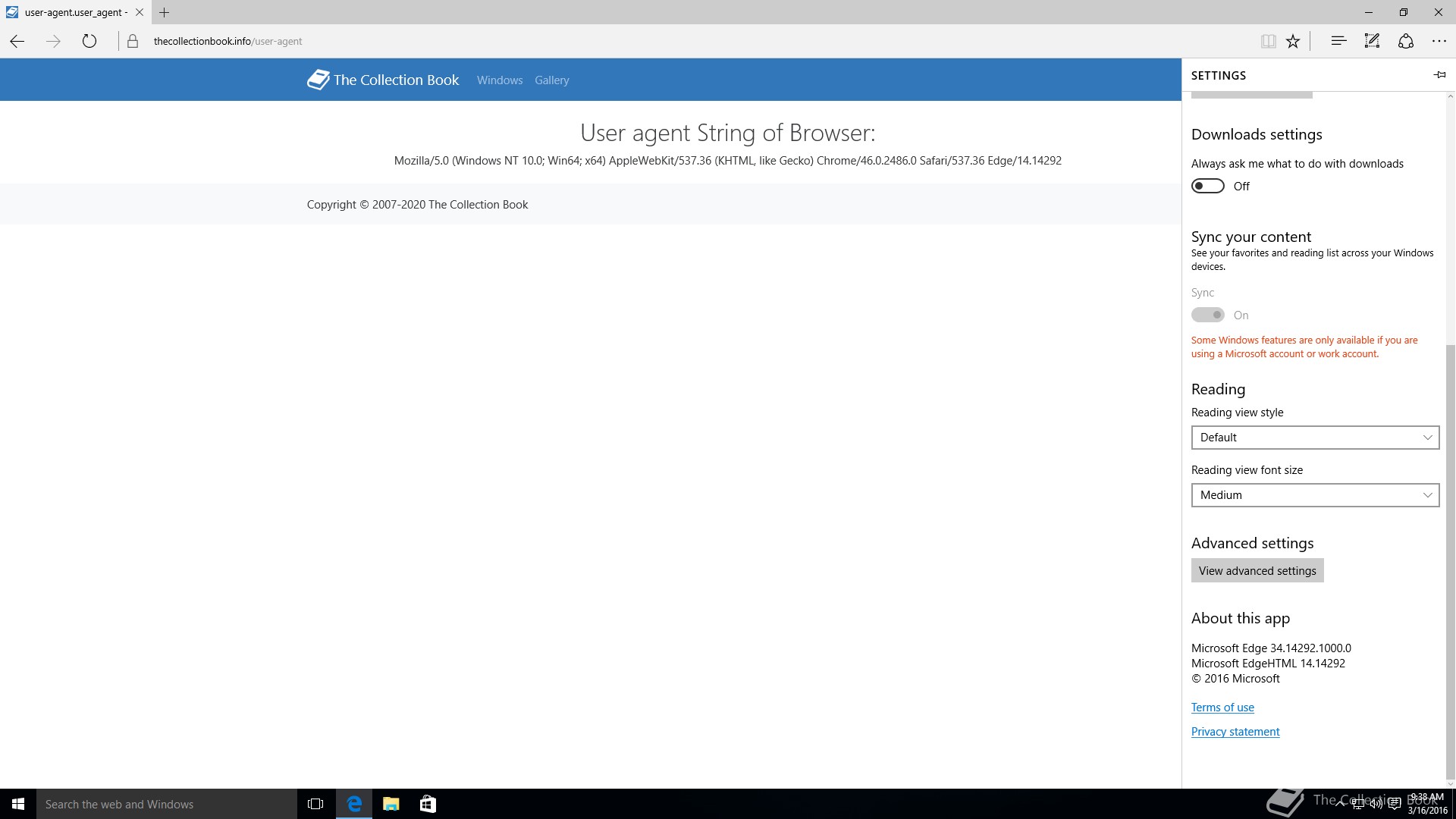Open the Windows Start menu
This screenshot has width=1456, height=819.
(x=18, y=804)
